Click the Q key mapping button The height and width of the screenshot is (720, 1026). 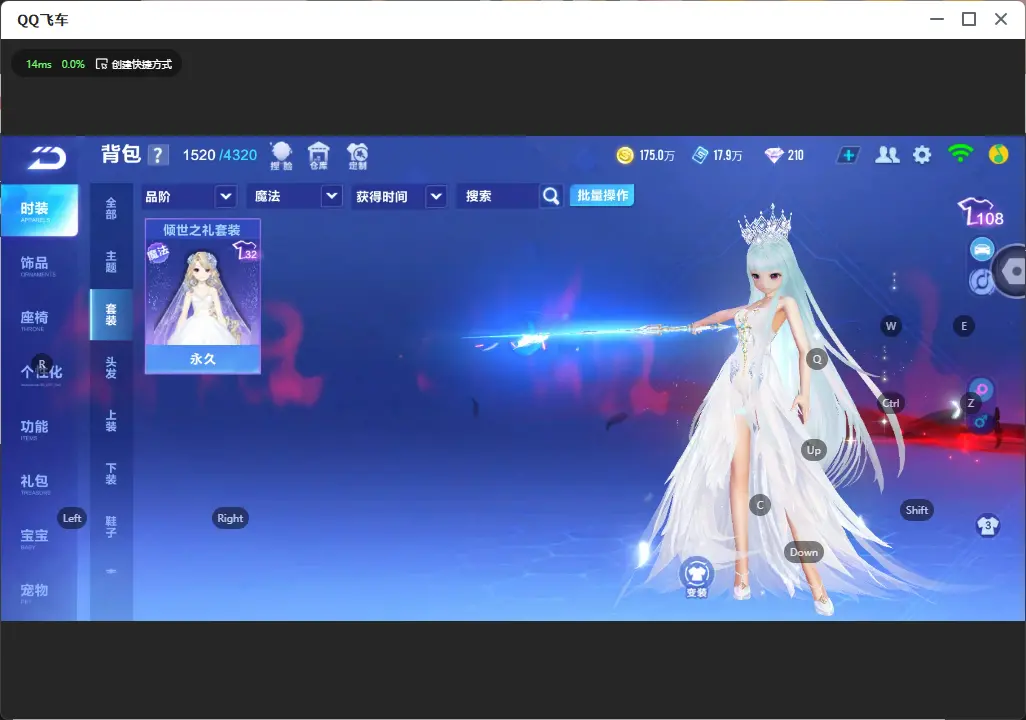click(x=817, y=359)
